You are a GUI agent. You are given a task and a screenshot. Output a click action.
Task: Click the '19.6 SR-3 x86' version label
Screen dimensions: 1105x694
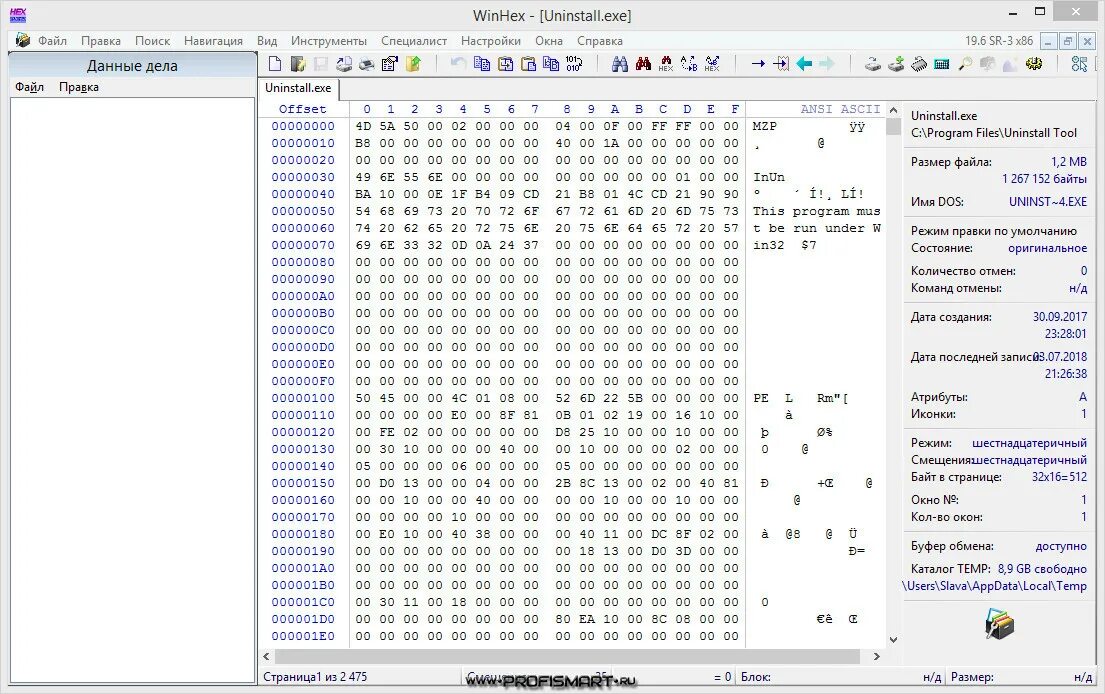(999, 41)
